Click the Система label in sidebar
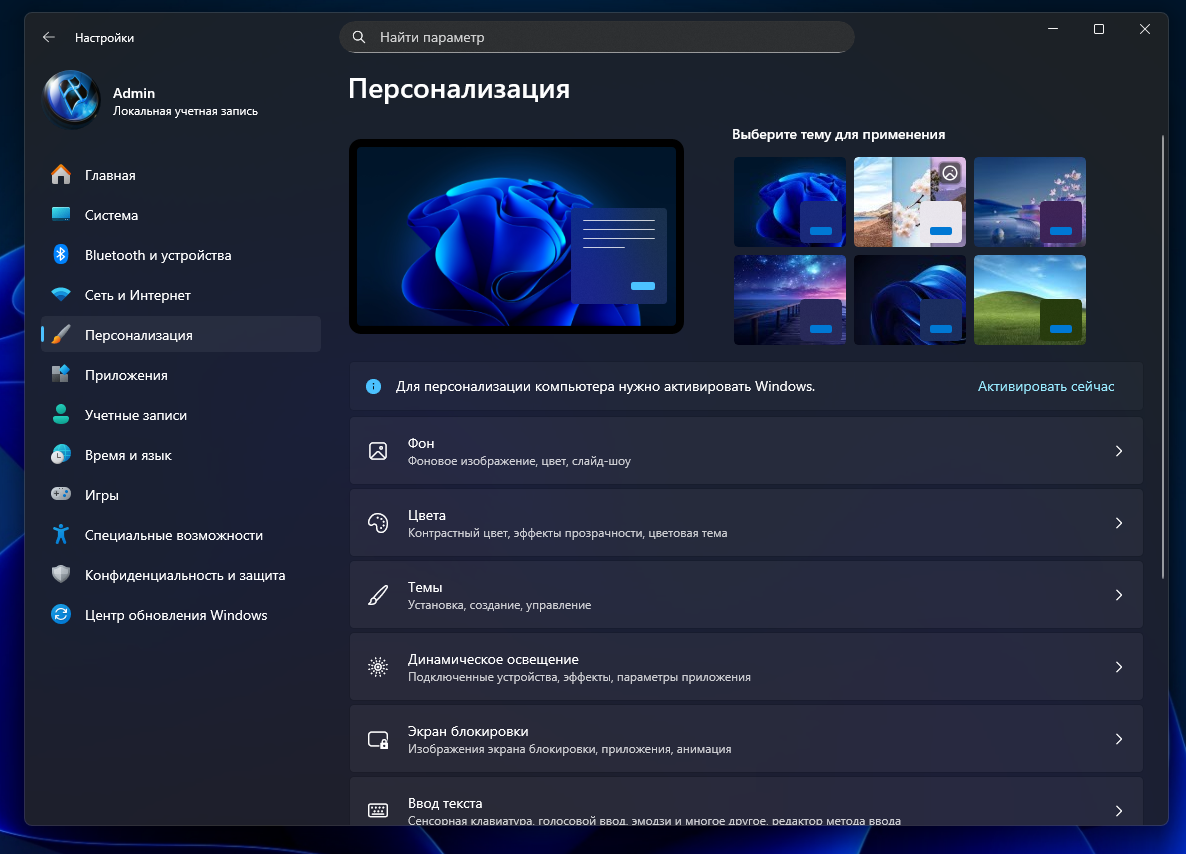This screenshot has height=854, width=1186. pyautogui.click(x=111, y=215)
